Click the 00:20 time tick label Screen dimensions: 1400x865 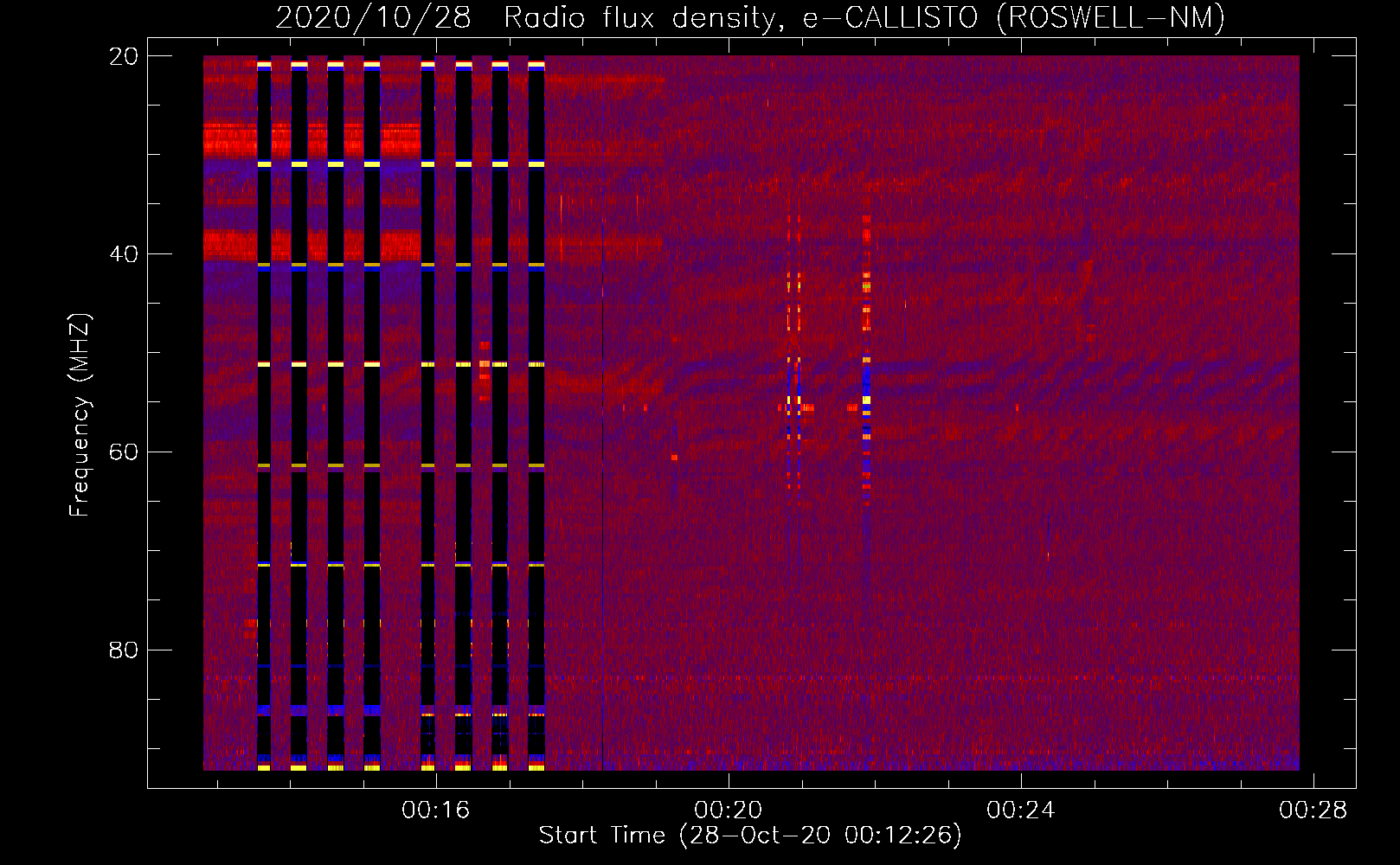pos(729,810)
